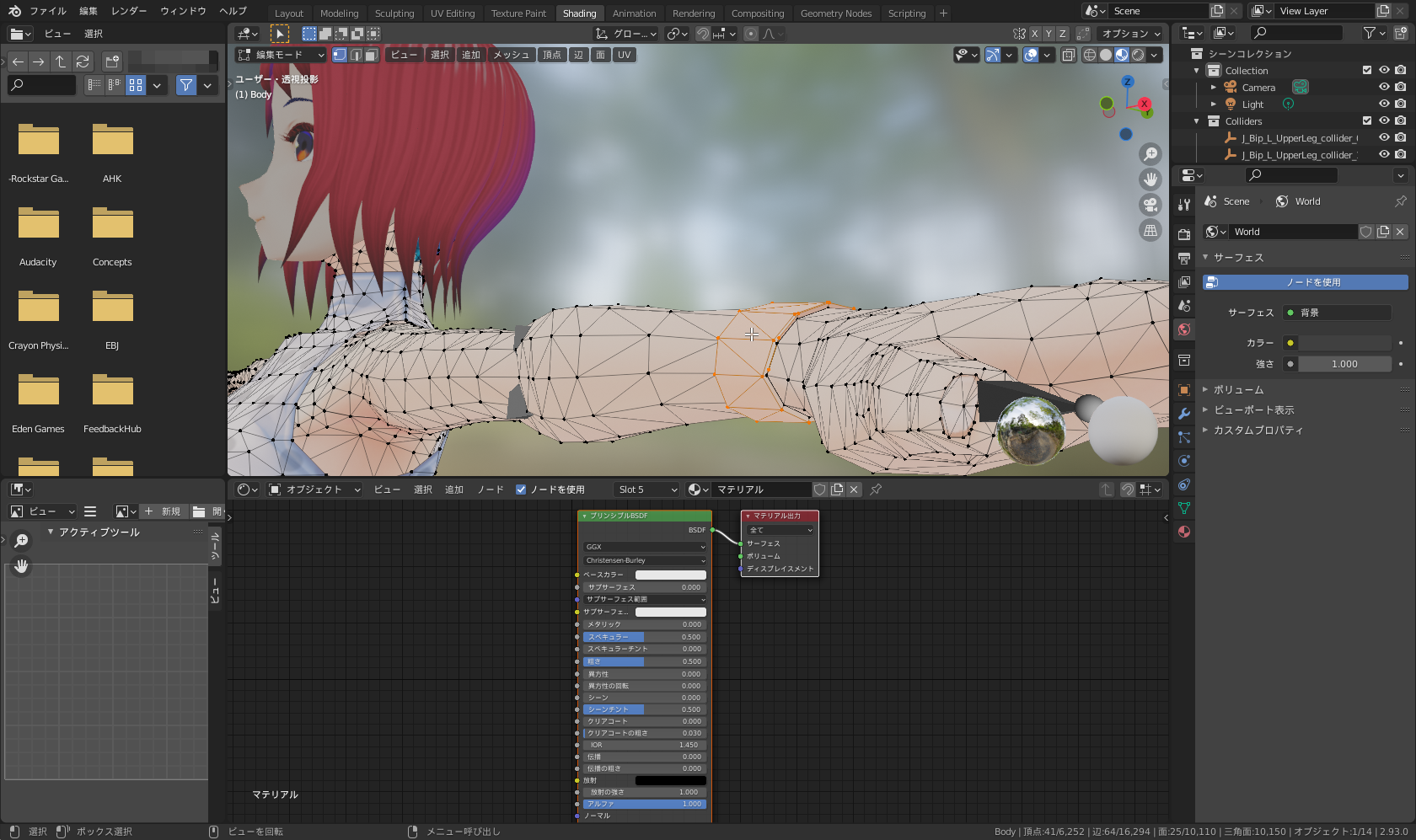Image resolution: width=1416 pixels, height=840 pixels.
Task: Toggle ノードを使用 checkbox in node editor header
Action: [x=521, y=490]
